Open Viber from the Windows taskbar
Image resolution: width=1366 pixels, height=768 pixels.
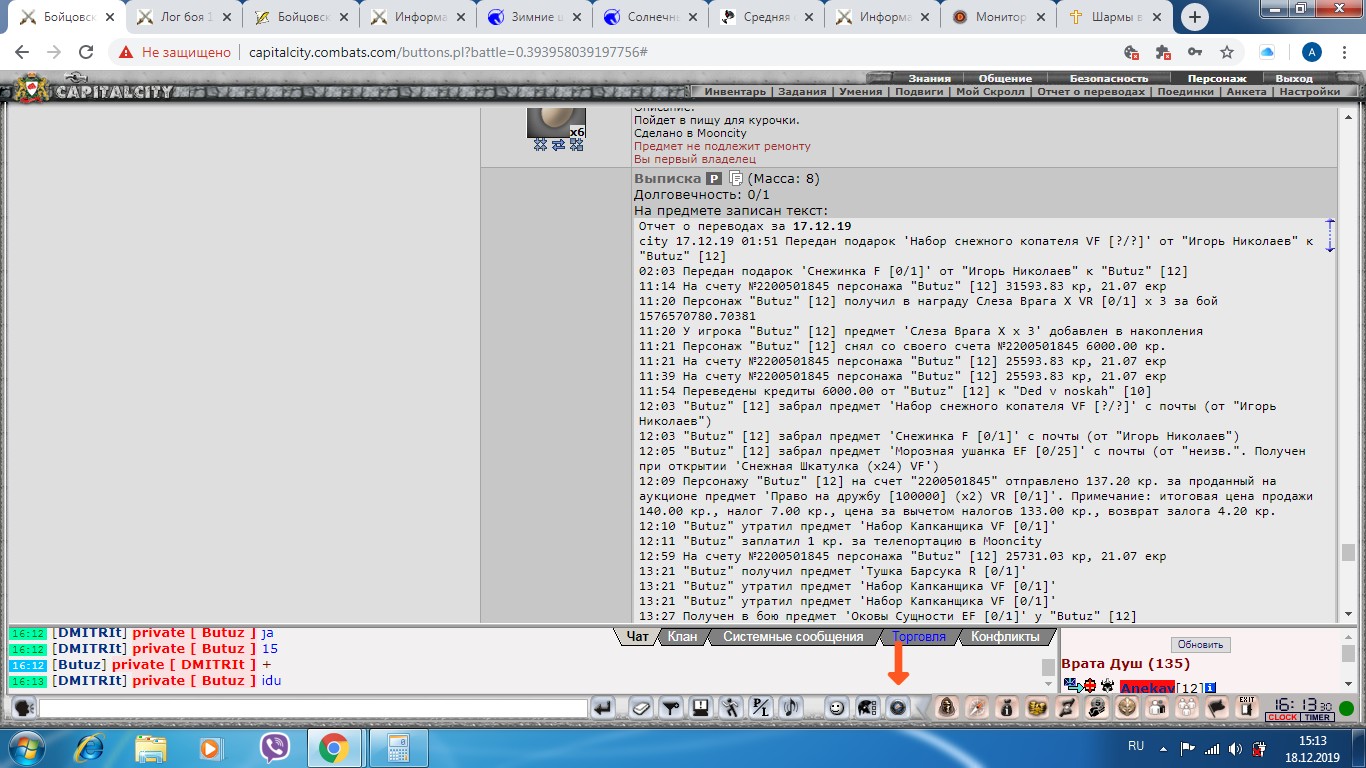(274, 747)
